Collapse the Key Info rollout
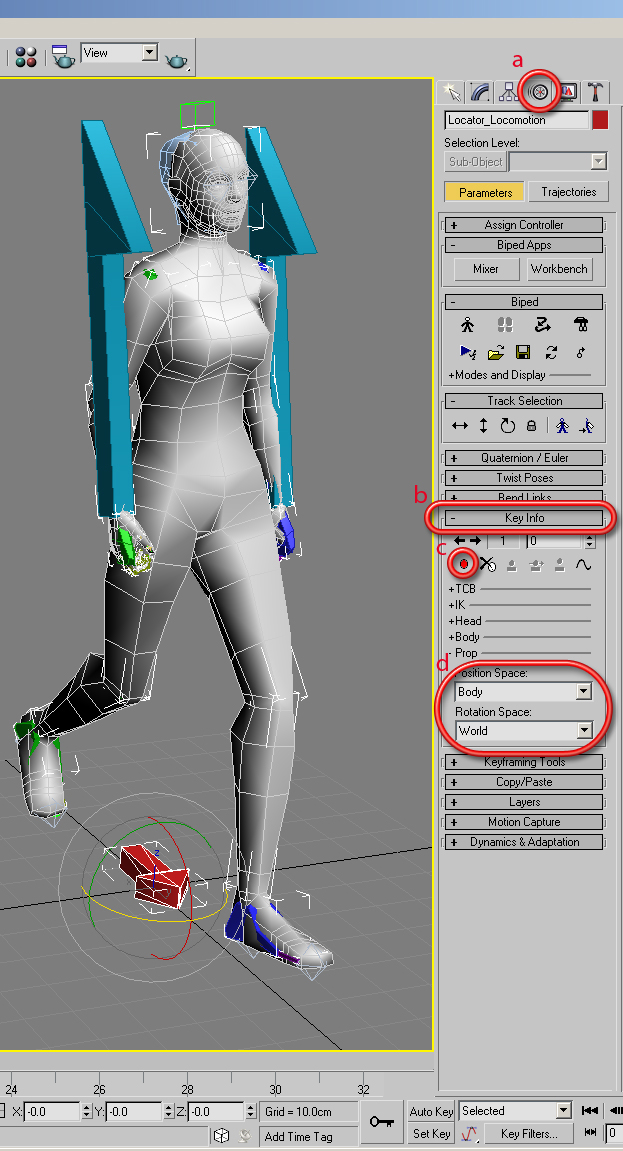The width and height of the screenshot is (623, 1151). click(x=524, y=518)
